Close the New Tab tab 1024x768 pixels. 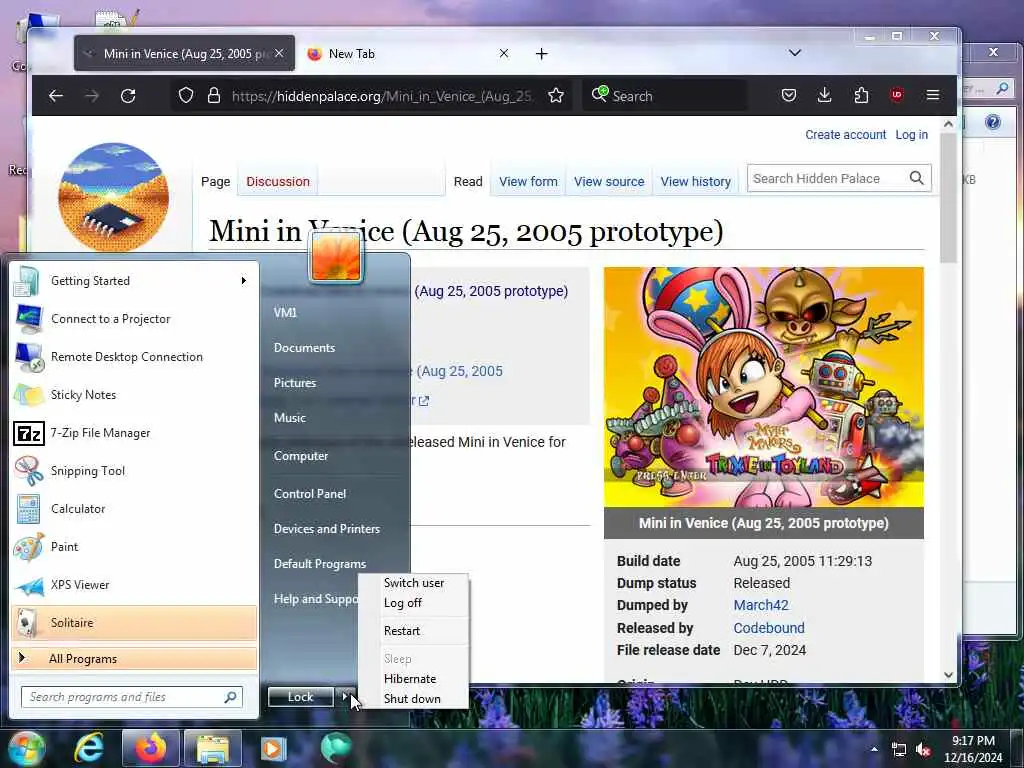(504, 54)
